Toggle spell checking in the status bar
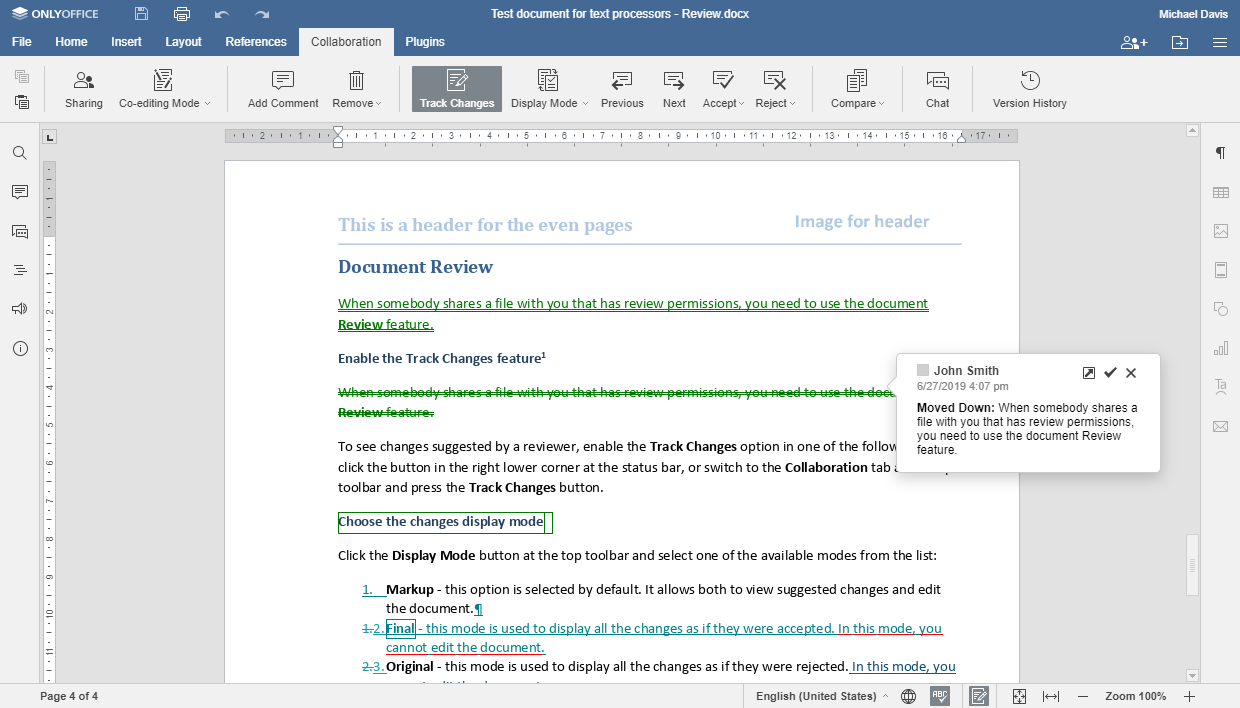 pyautogui.click(x=940, y=696)
